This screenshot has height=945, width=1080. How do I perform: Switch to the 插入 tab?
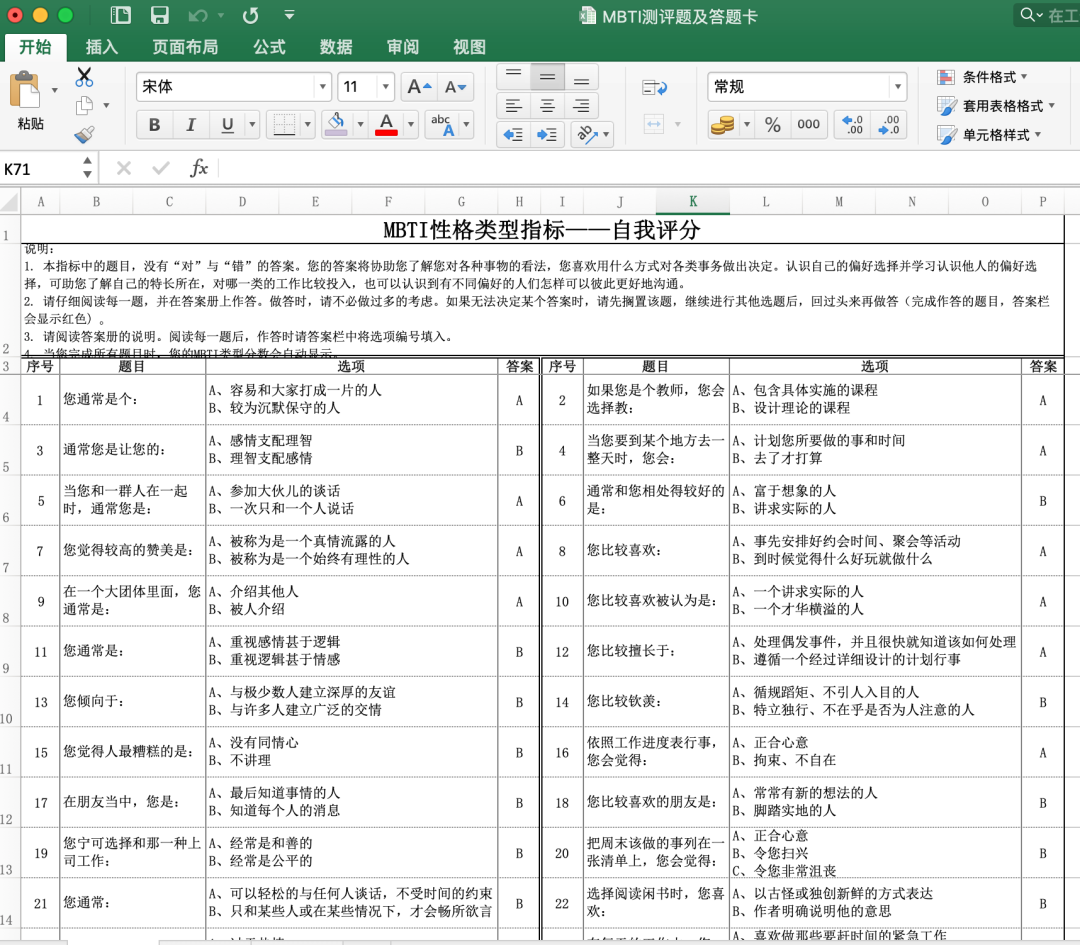click(x=102, y=47)
